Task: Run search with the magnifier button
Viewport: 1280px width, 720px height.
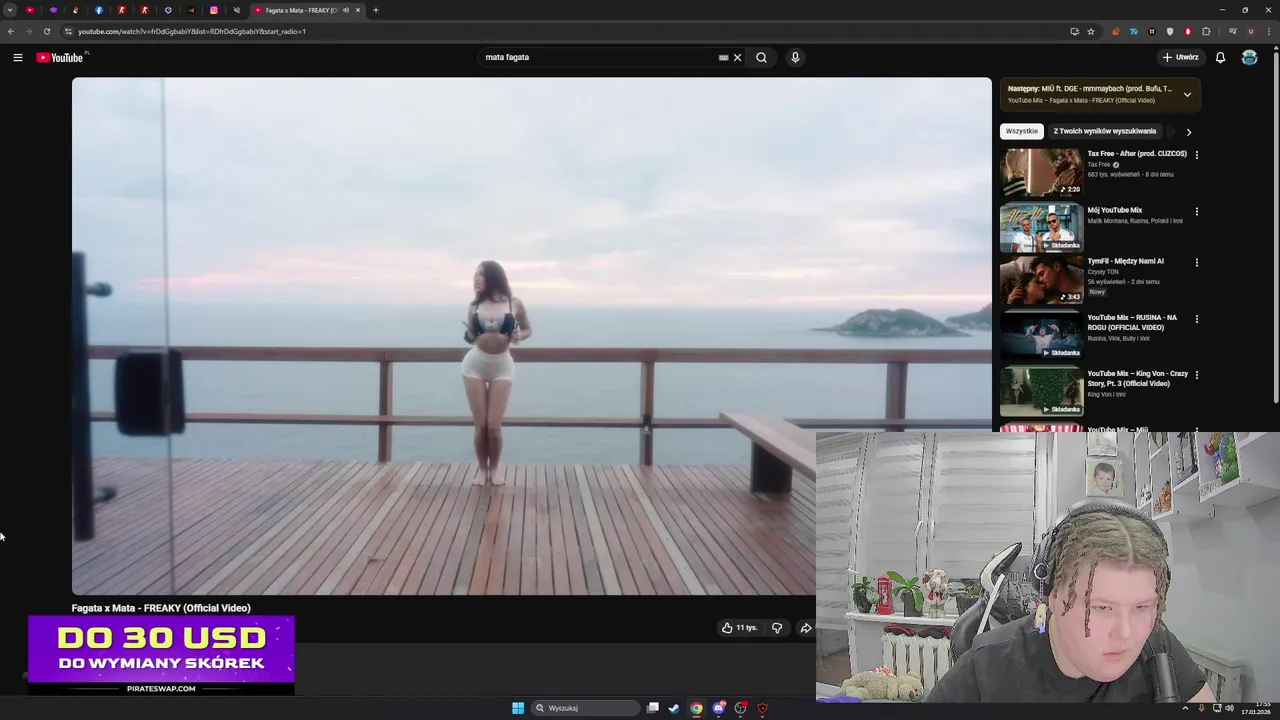Action: (x=761, y=57)
